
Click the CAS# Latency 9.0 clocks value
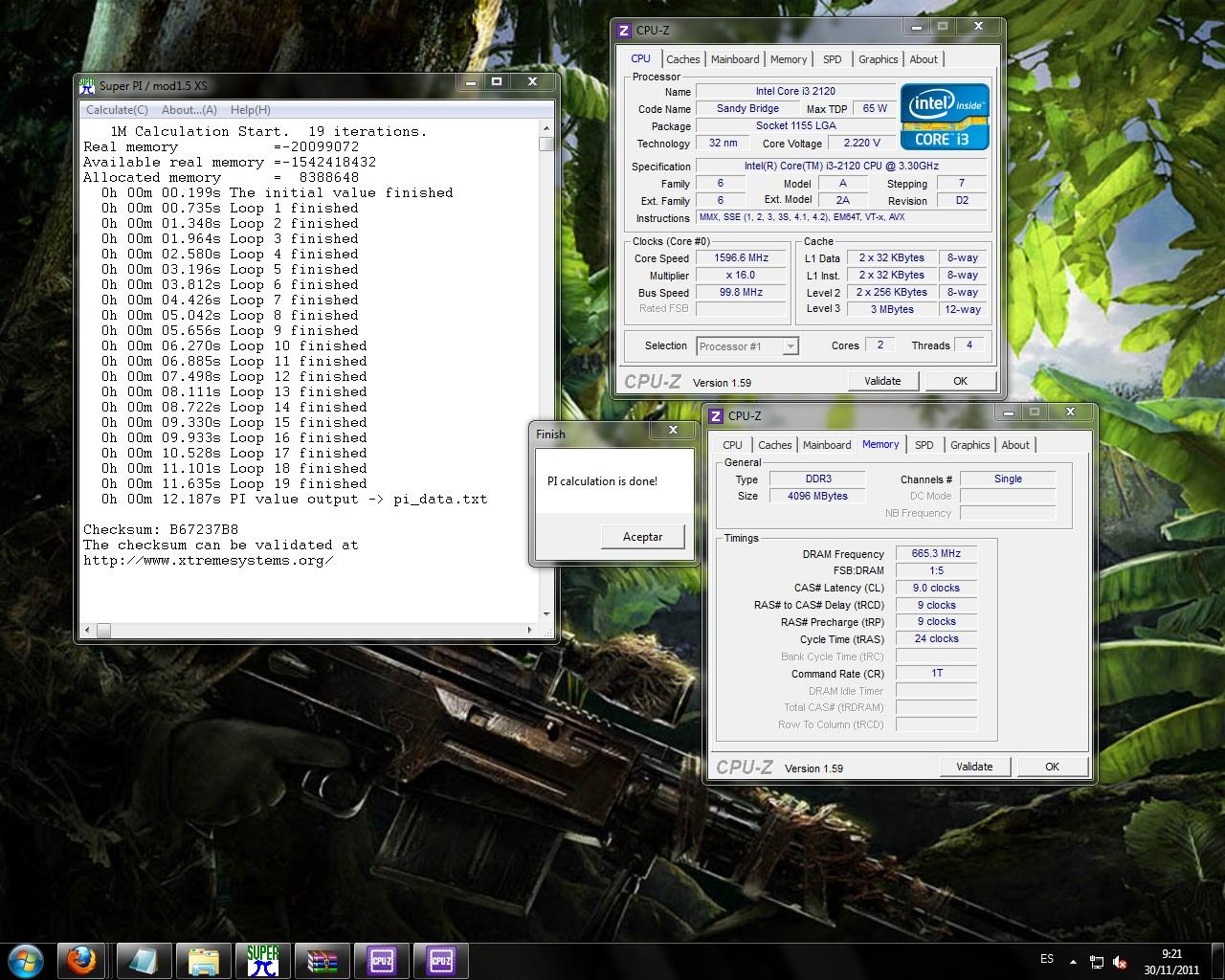[x=936, y=589]
